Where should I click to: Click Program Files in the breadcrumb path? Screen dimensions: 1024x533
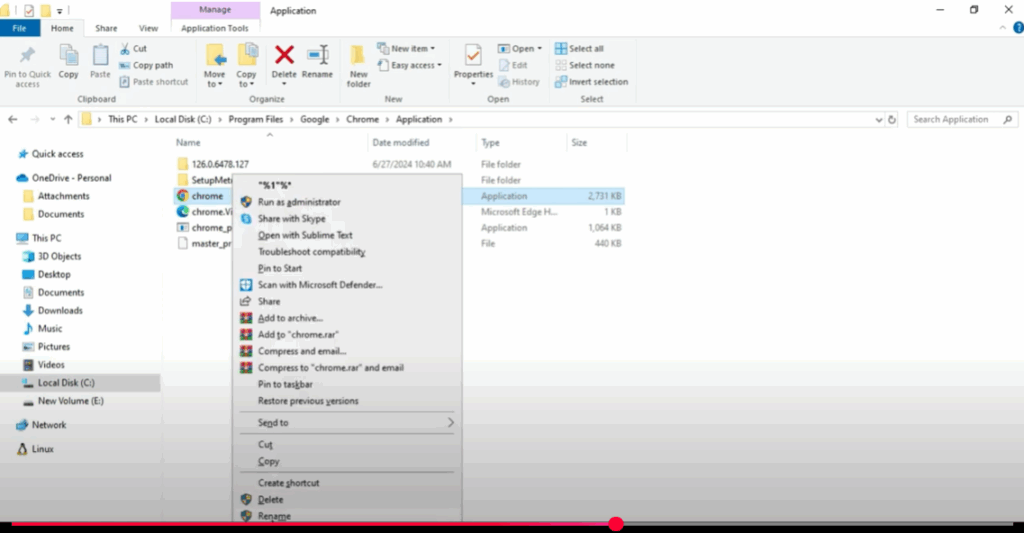(255, 120)
